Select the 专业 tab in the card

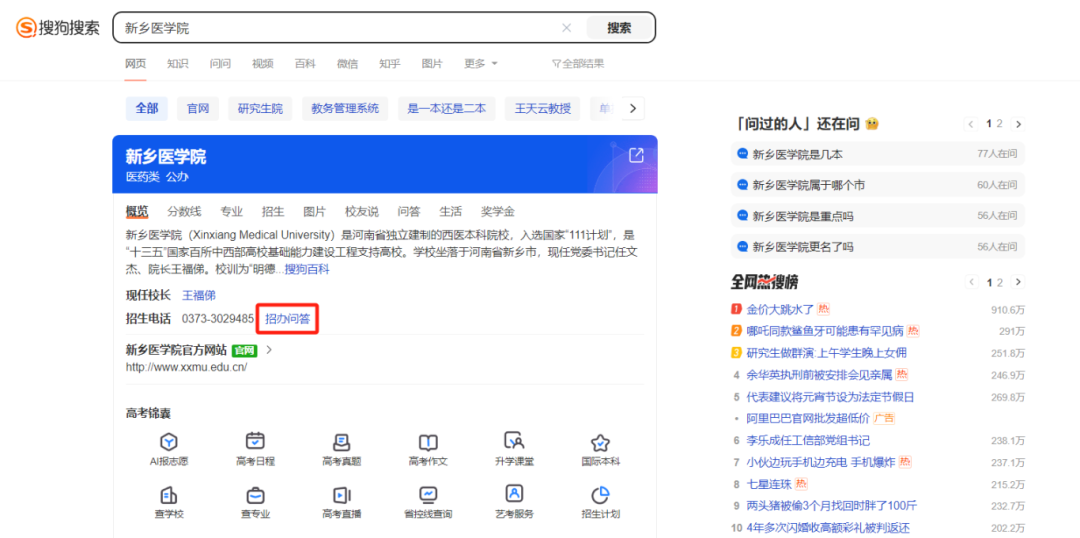tap(231, 211)
